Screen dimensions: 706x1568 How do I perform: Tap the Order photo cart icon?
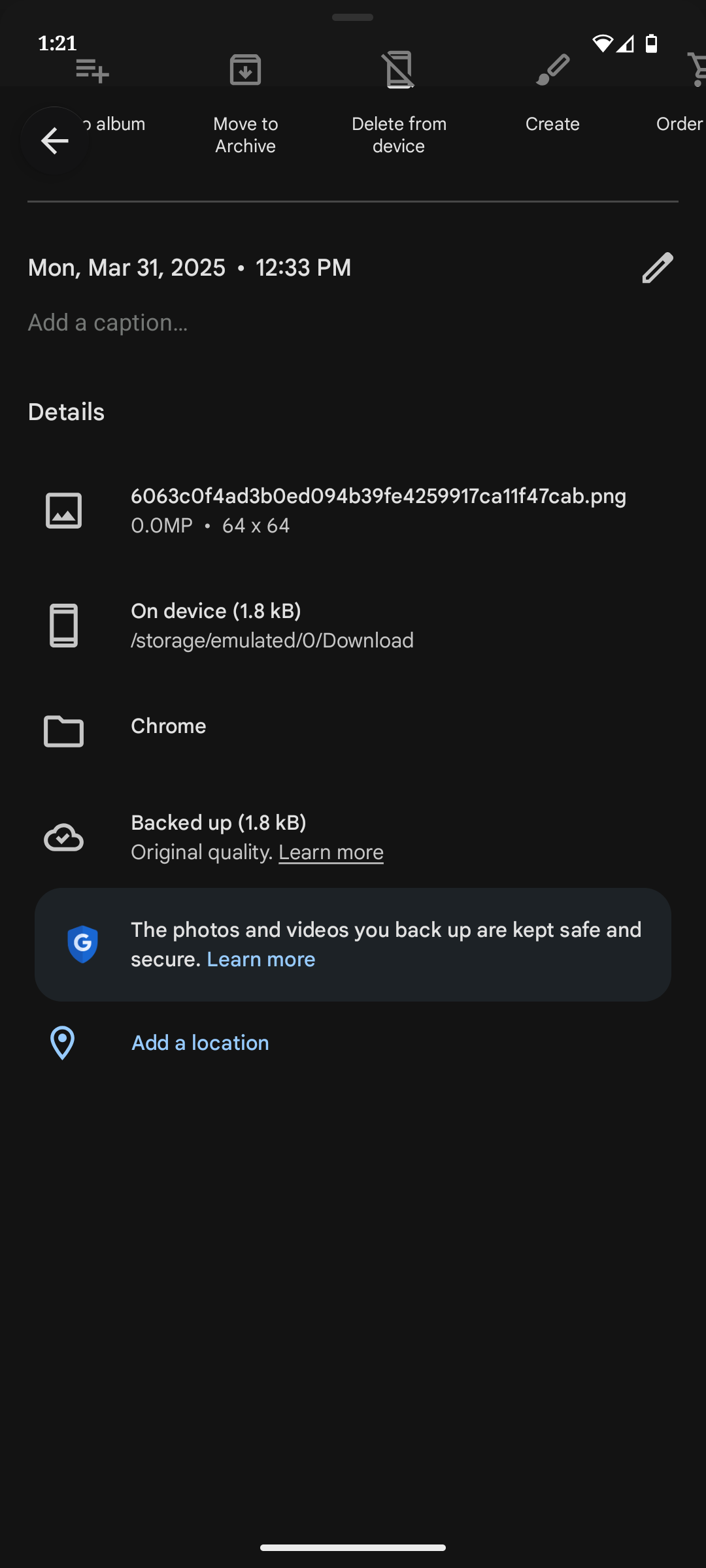[x=697, y=70]
